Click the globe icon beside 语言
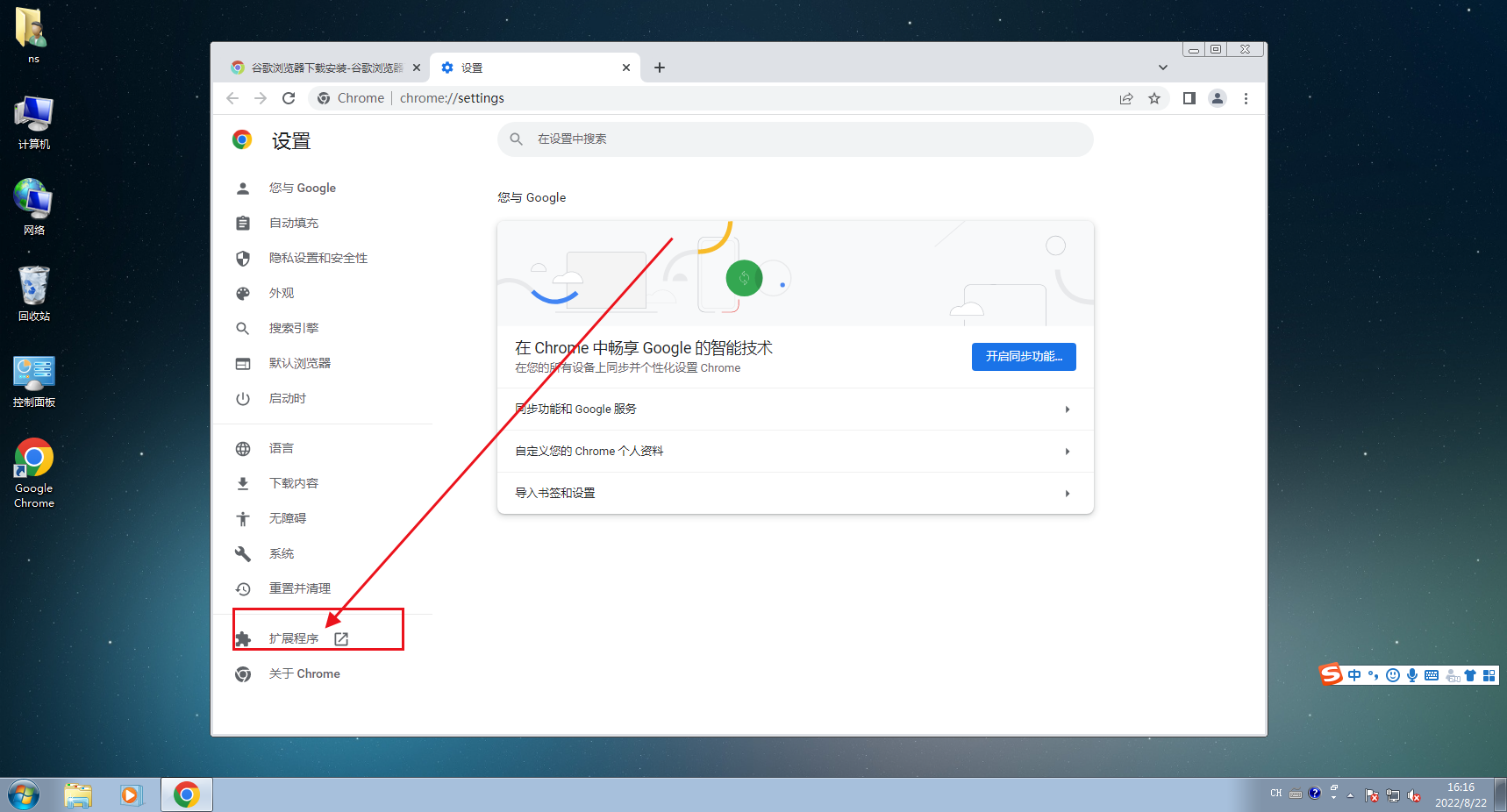Image resolution: width=1507 pixels, height=812 pixels. point(243,449)
